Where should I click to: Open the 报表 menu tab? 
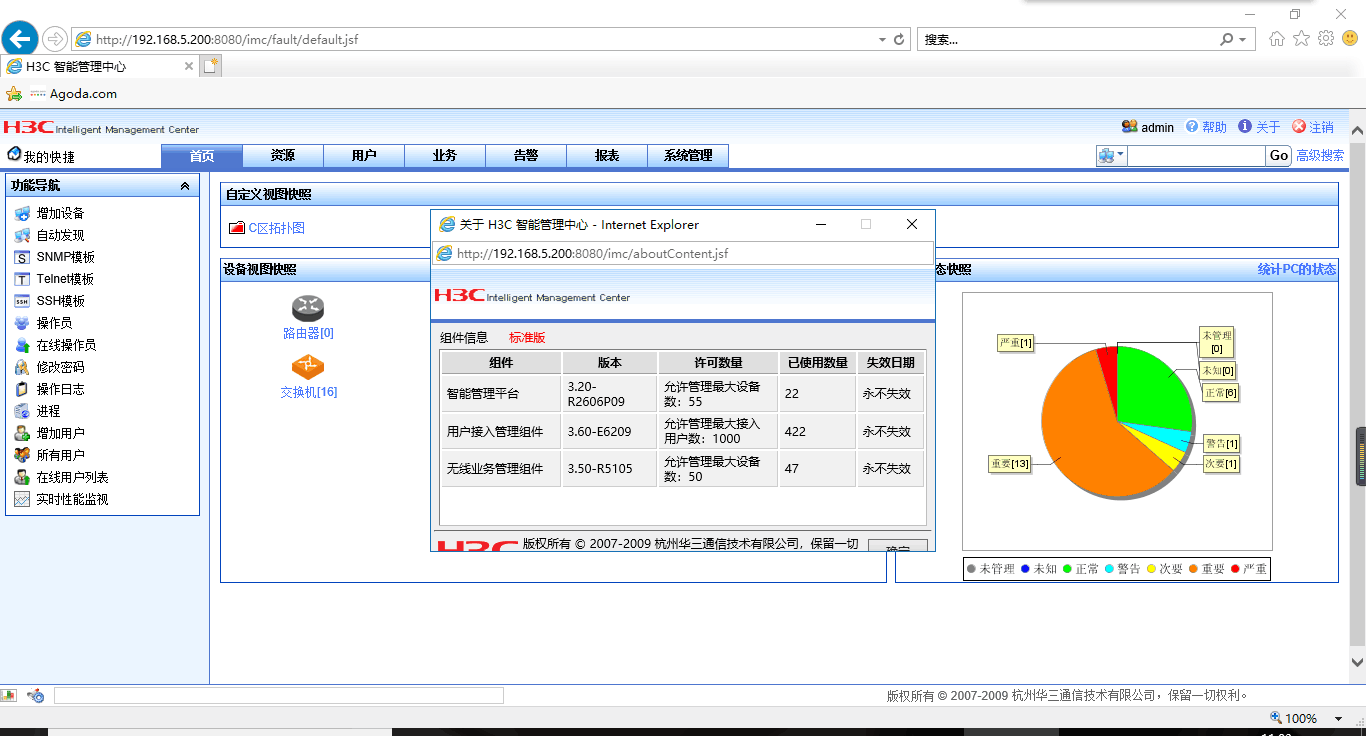click(607, 156)
